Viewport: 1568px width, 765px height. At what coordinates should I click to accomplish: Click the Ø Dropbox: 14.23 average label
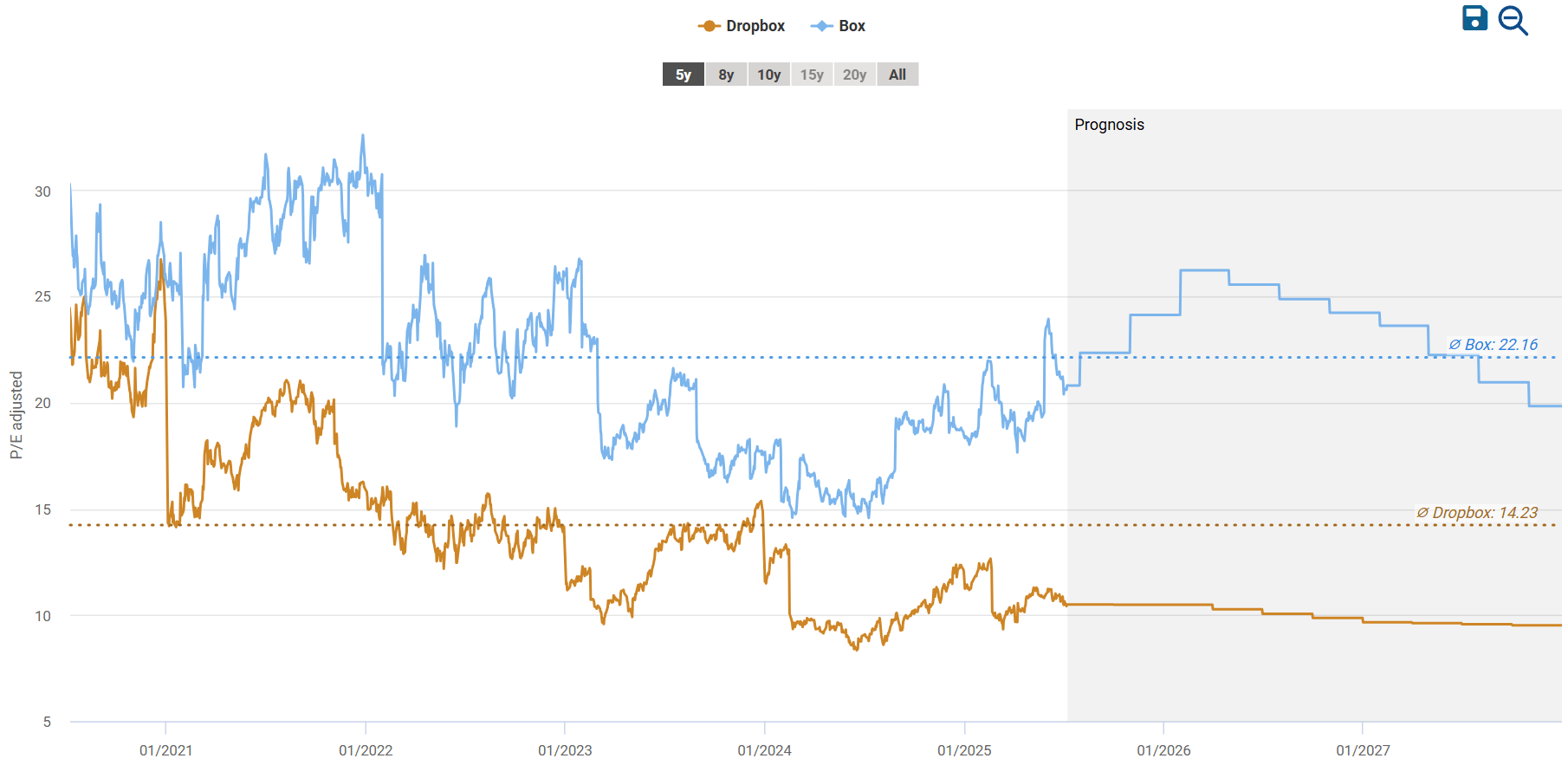pos(1476,513)
